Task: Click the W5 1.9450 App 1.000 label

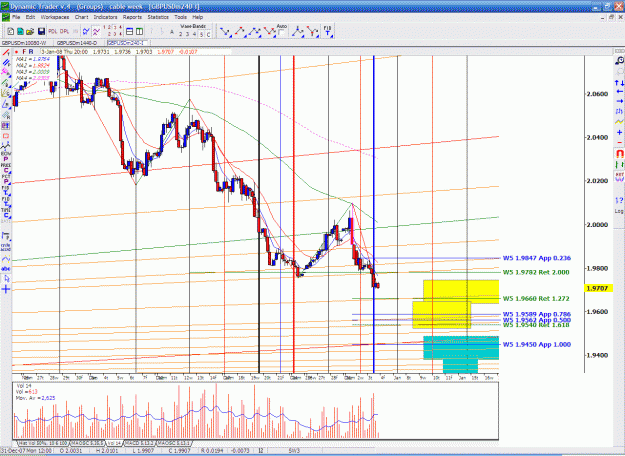Action: click(x=537, y=344)
